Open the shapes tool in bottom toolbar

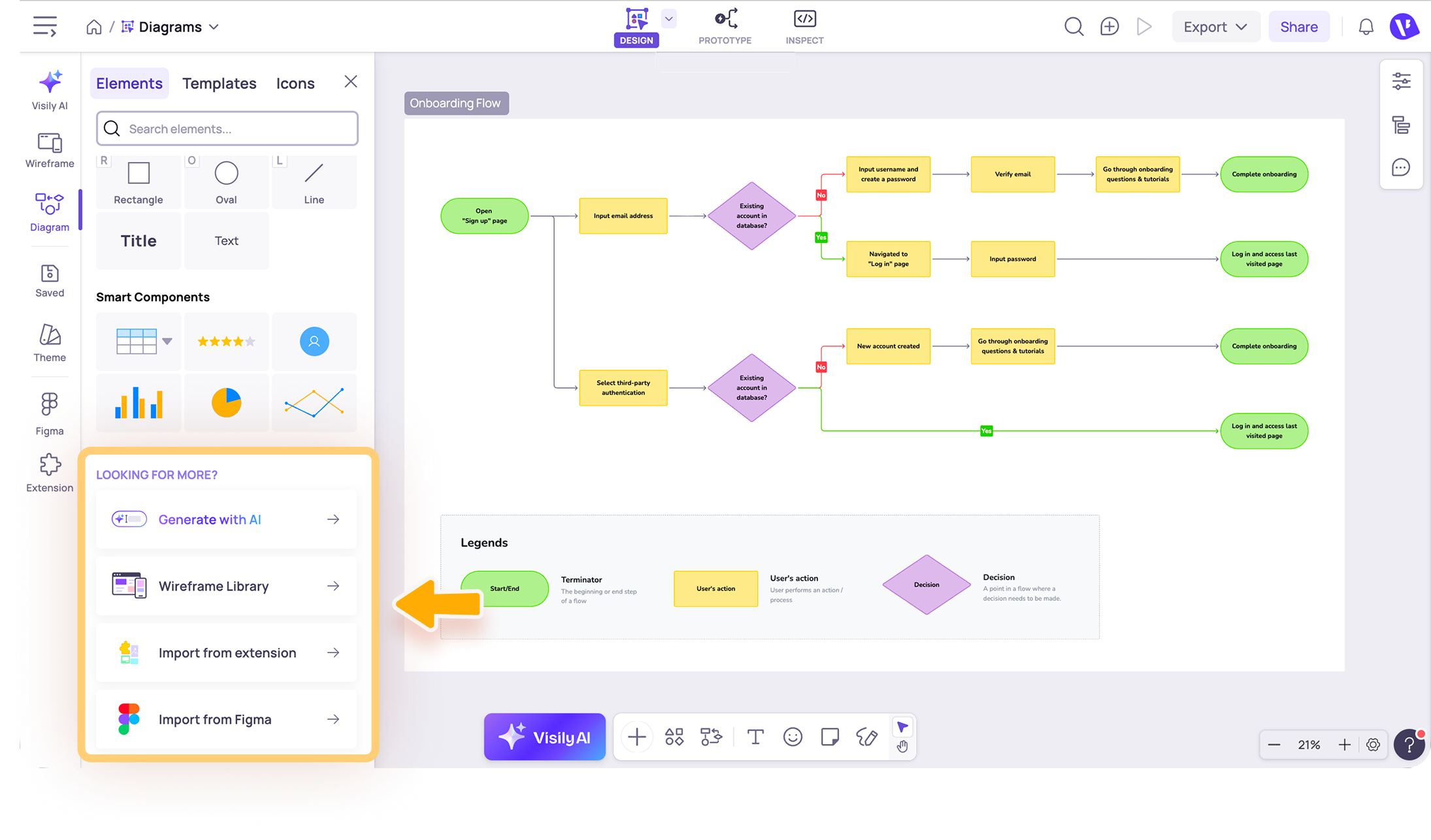(x=674, y=737)
